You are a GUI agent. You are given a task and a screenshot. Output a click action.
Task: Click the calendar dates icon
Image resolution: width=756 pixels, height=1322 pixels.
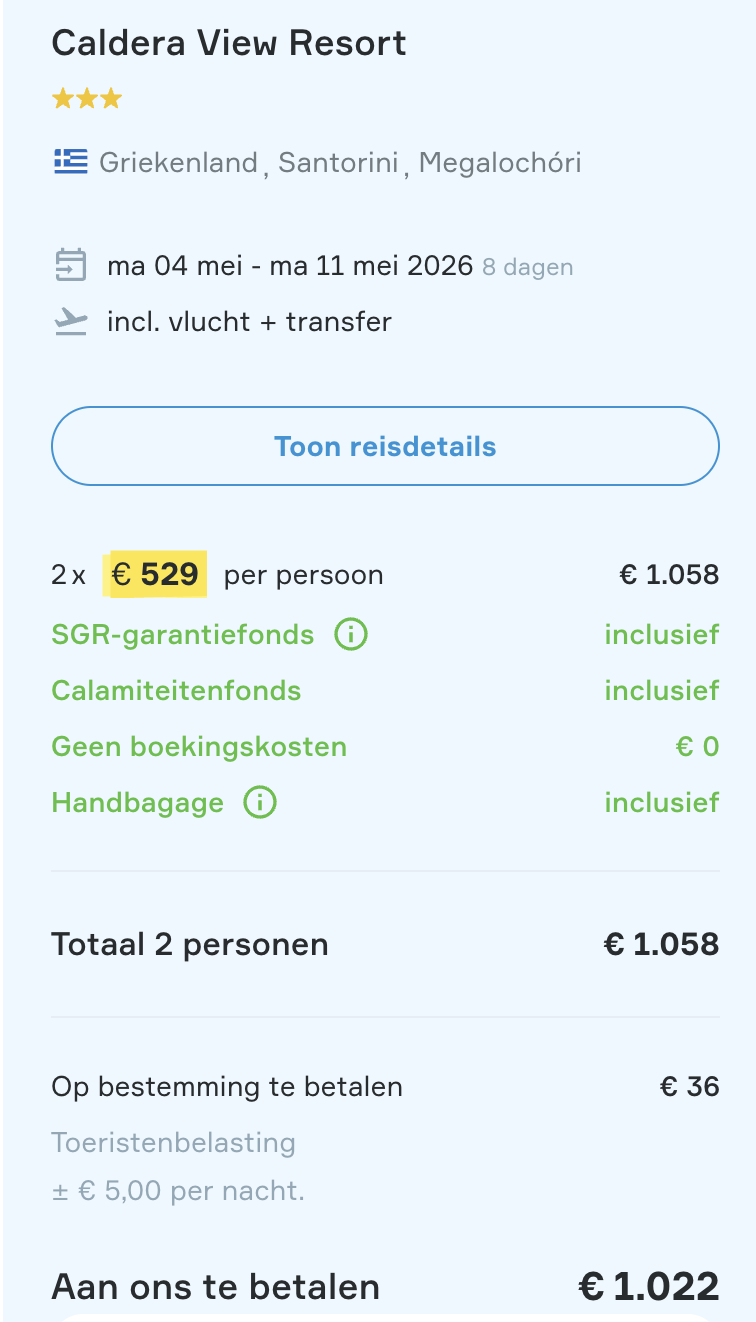click(70, 266)
